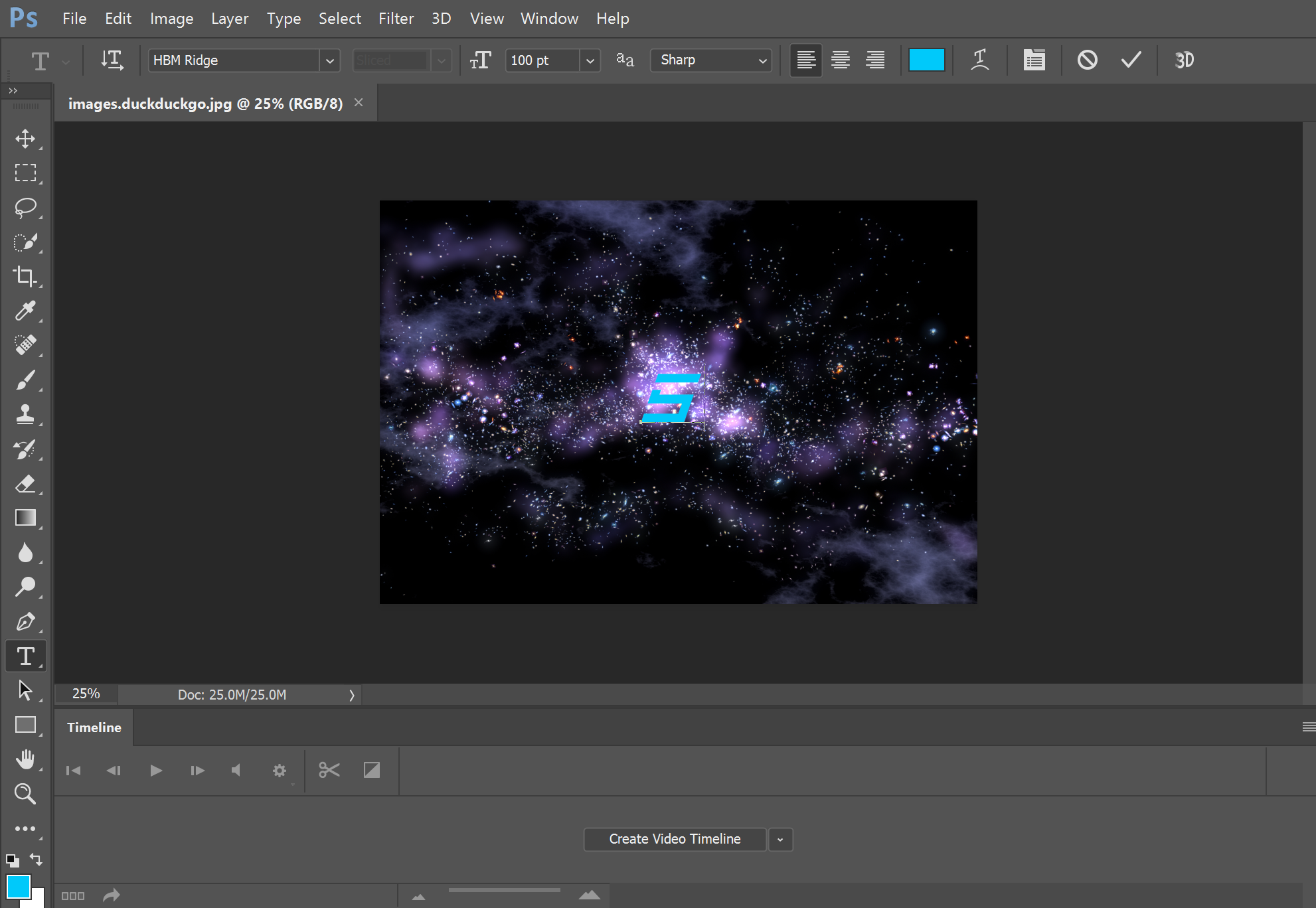Open the Filter menu
Screen dimensions: 1316x908
[x=396, y=19]
